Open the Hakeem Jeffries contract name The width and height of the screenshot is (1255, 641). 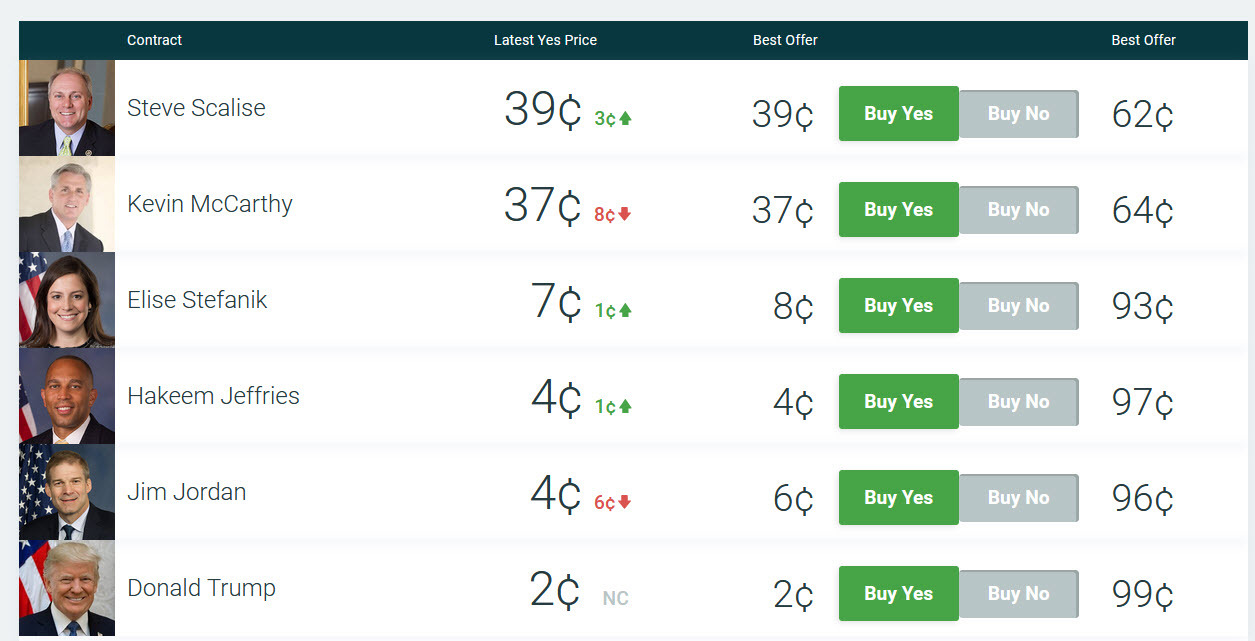213,396
